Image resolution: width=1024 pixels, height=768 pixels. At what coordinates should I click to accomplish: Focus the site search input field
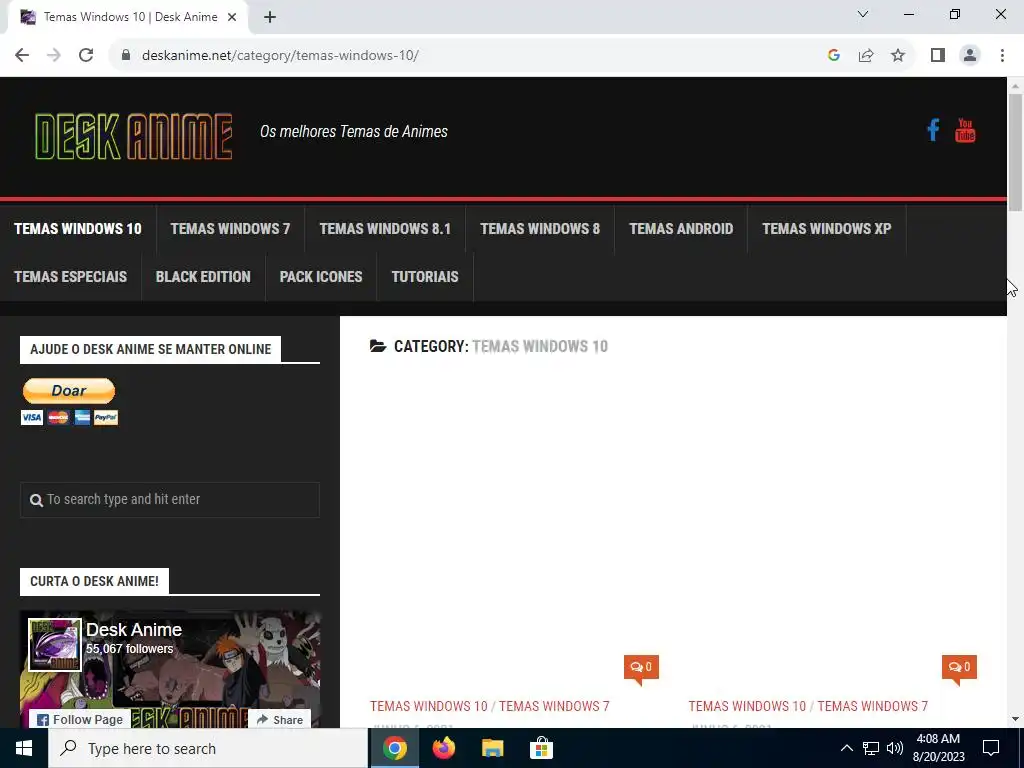point(170,500)
